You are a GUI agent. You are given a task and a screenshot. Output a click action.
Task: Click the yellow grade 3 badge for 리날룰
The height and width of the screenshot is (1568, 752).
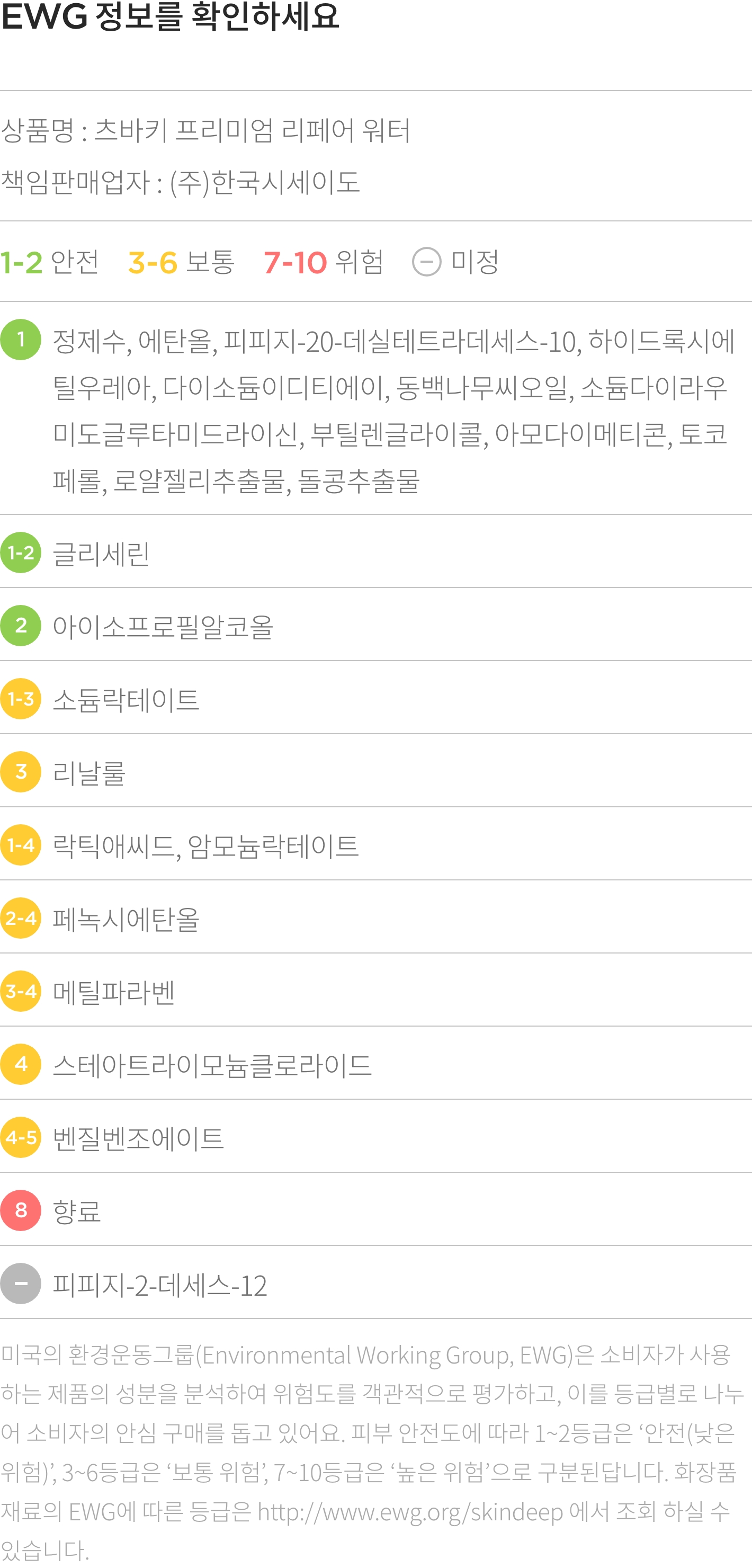pos(21,772)
